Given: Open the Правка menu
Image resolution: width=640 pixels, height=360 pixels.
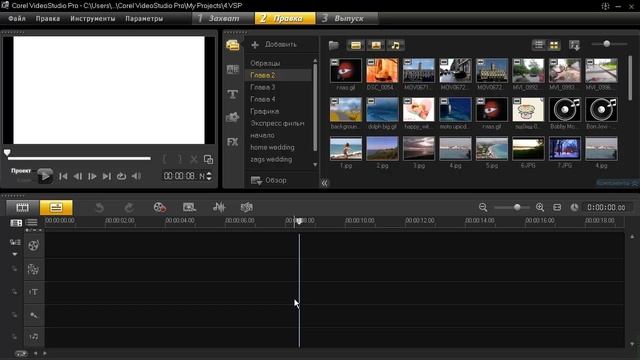Looking at the screenshot, I should [x=48, y=18].
